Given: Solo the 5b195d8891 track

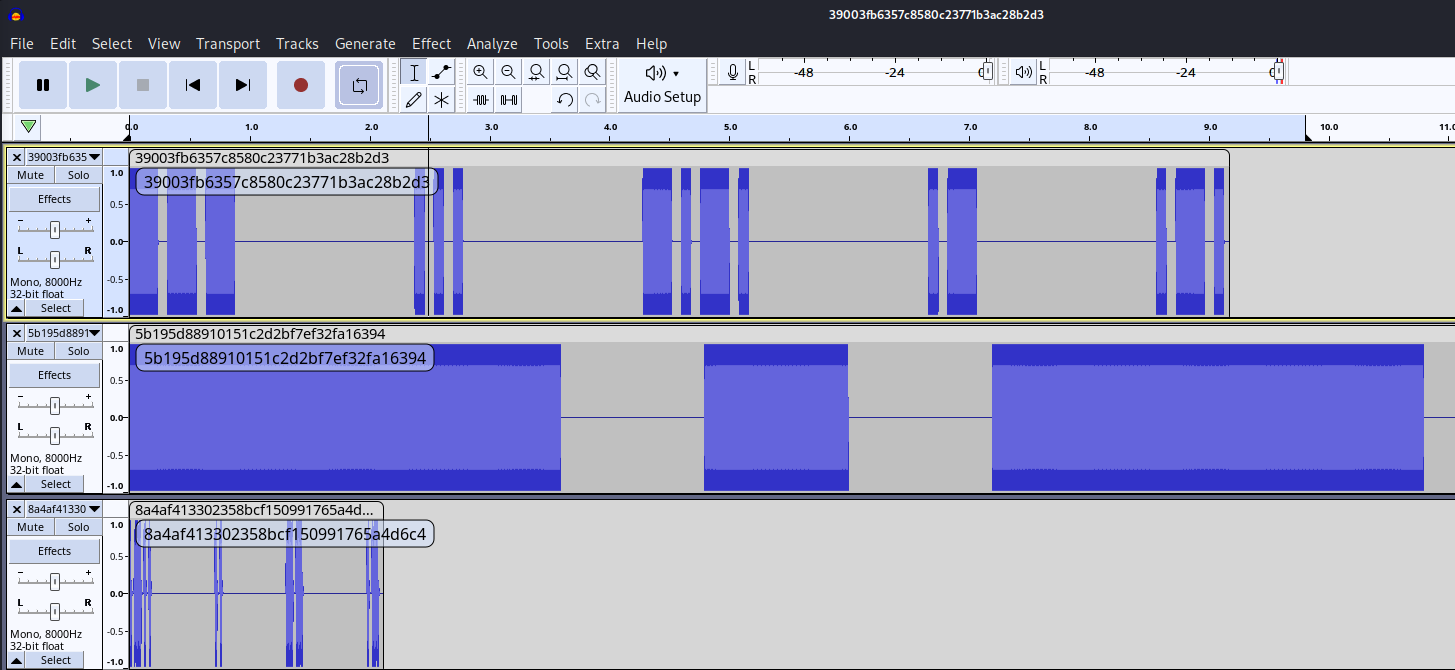Looking at the screenshot, I should 78,351.
